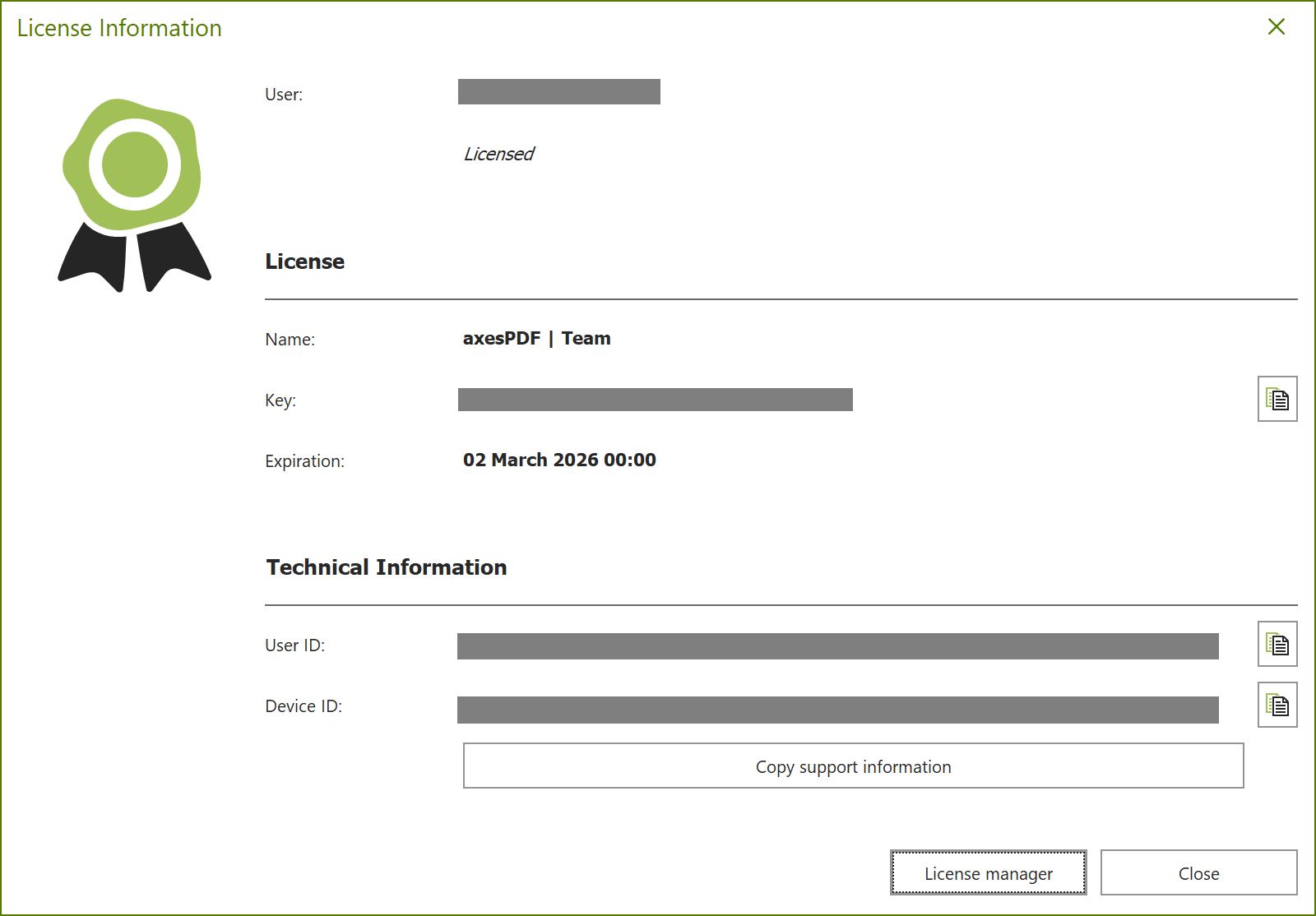The height and width of the screenshot is (916, 1316).
Task: Click Copy support information button
Action: coord(853,766)
